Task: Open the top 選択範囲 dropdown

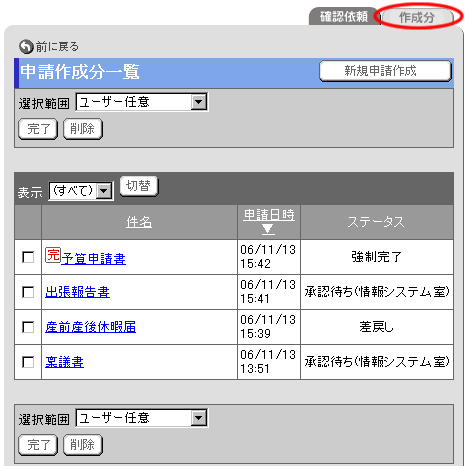Action: 142,102
